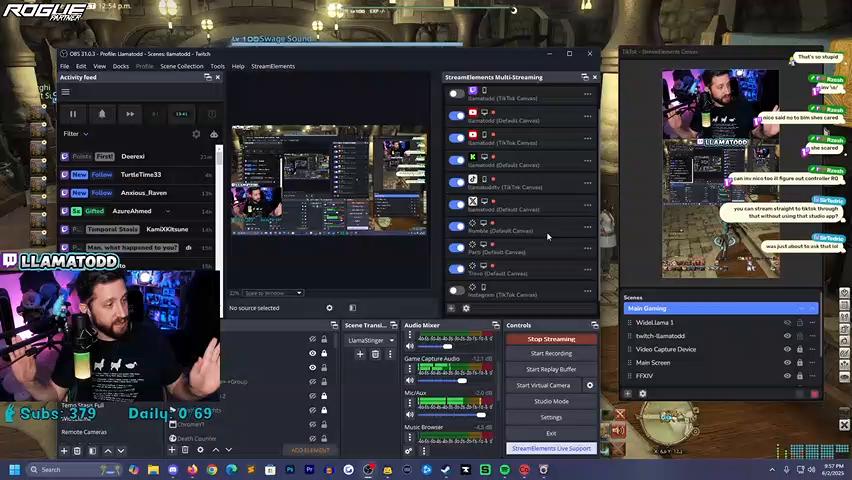Disable first YouTube Default Canvas toggle
The image size is (852, 480).
point(456,116)
